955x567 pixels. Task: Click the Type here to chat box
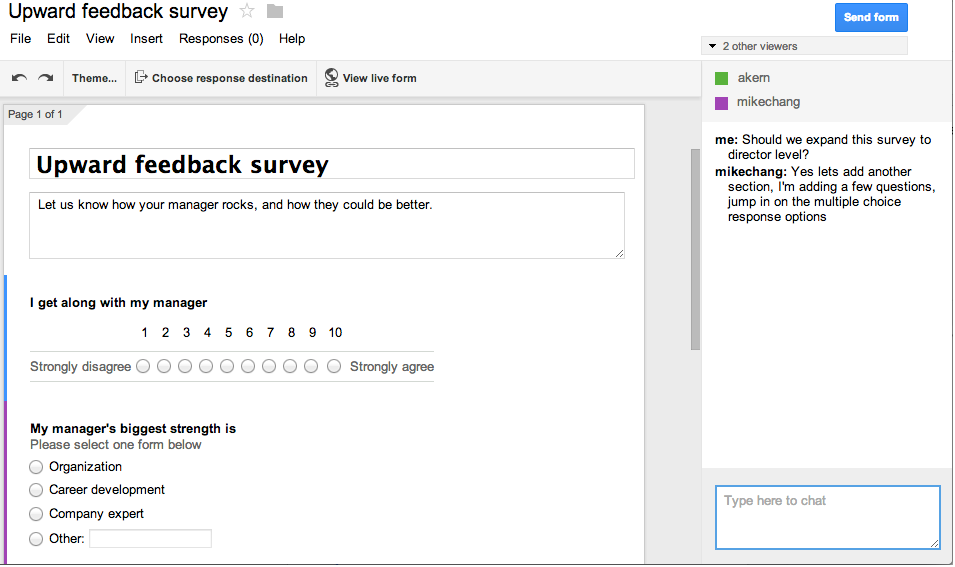(828, 517)
